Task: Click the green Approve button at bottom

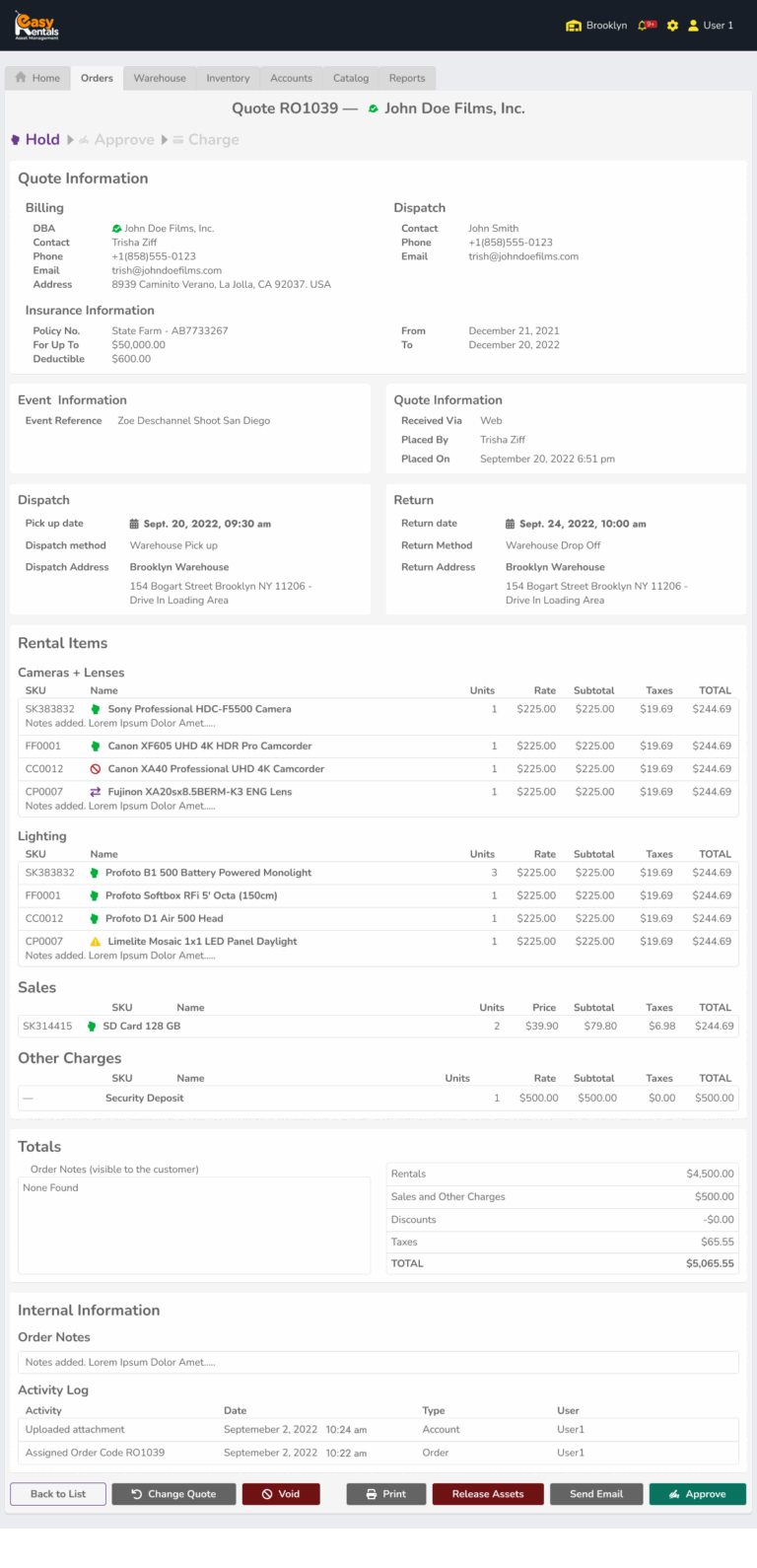Action: (x=698, y=1494)
